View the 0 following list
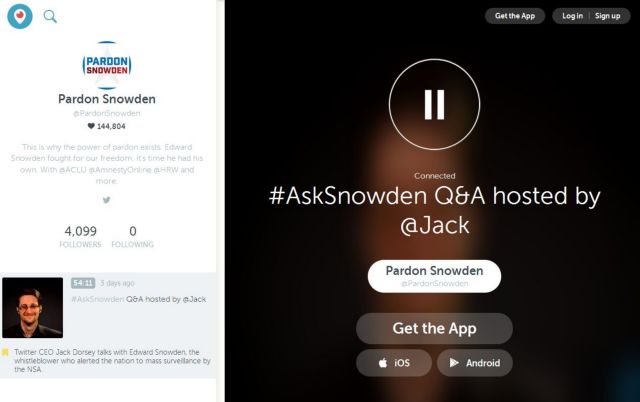 click(133, 237)
